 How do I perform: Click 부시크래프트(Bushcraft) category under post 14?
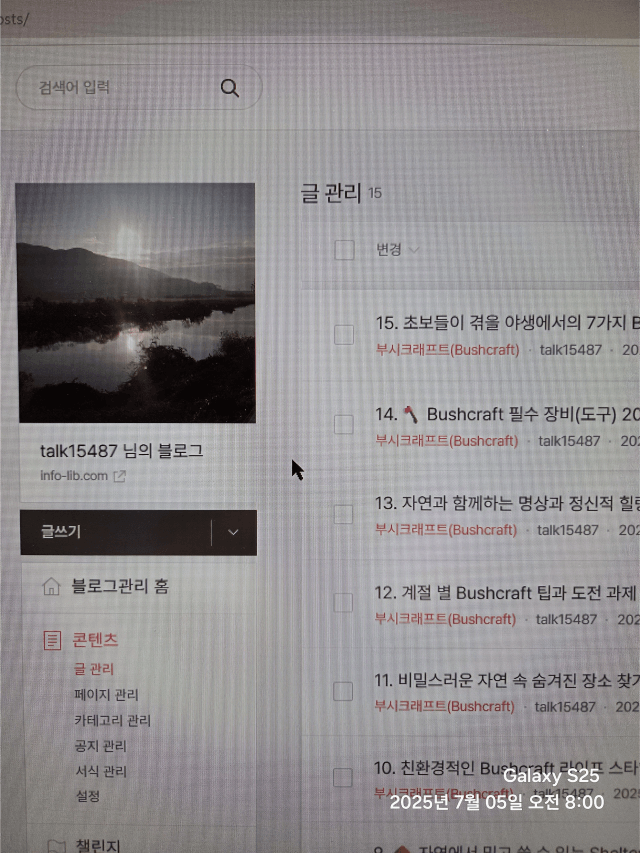[x=447, y=441]
